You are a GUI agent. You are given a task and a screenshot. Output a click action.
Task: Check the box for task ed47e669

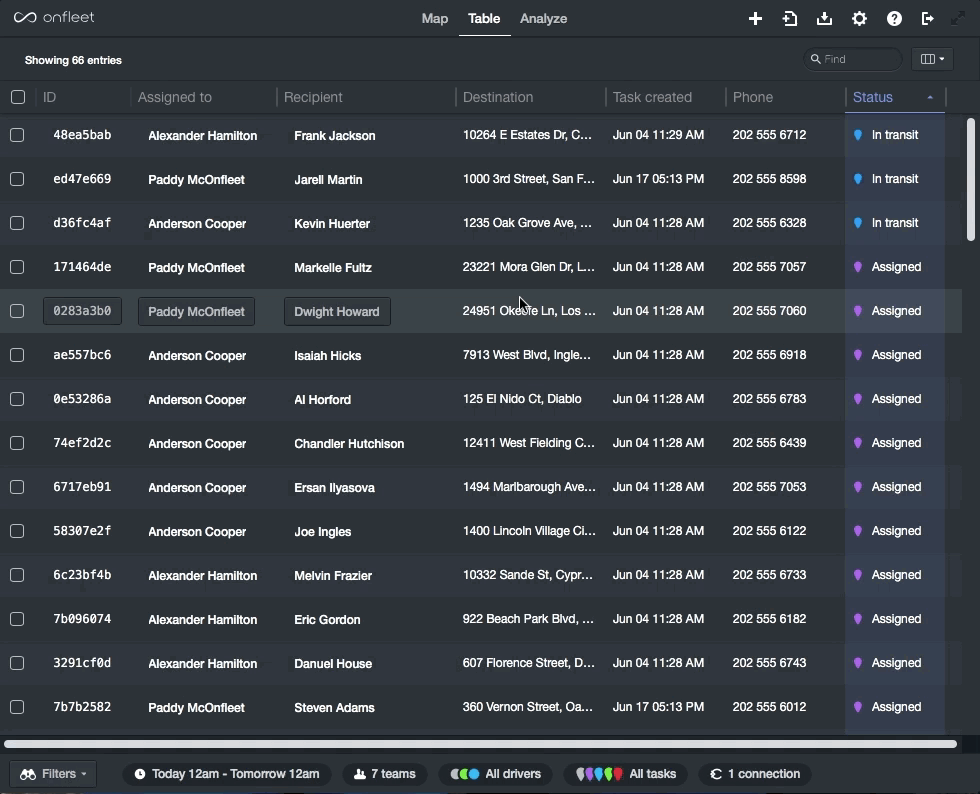click(x=18, y=179)
